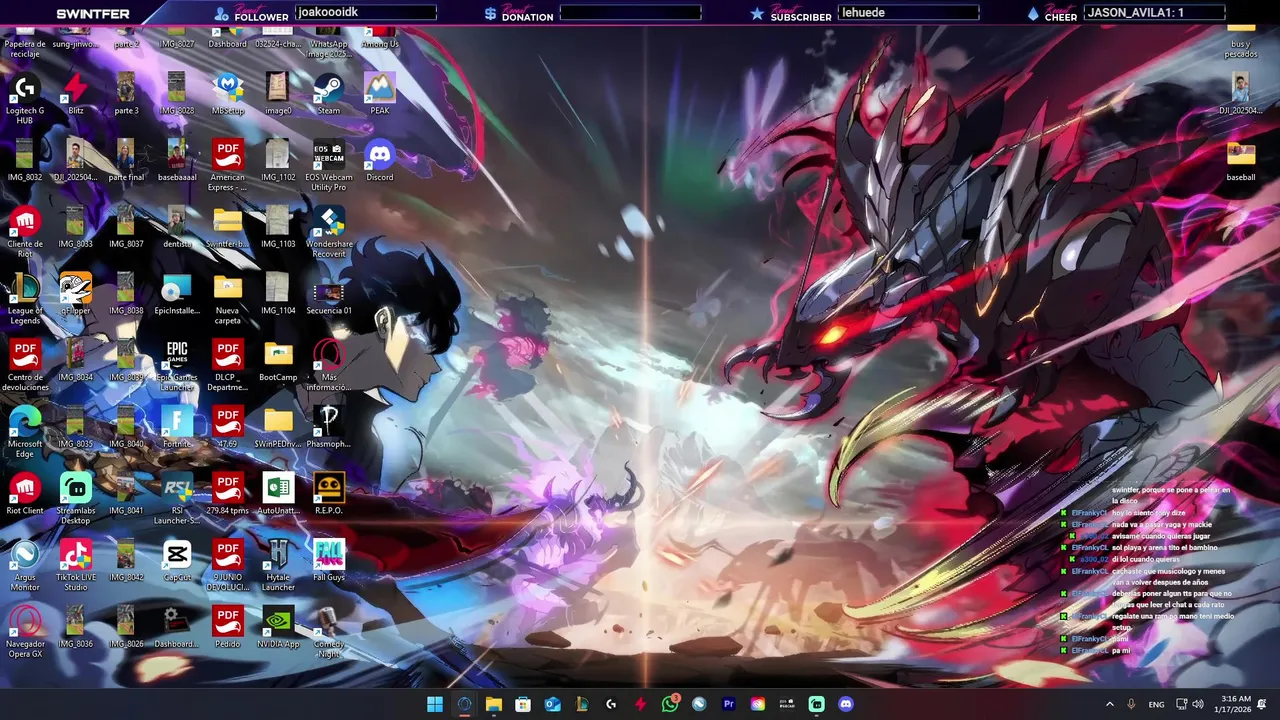Launch Fortnite from the desktop

pyautogui.click(x=177, y=427)
